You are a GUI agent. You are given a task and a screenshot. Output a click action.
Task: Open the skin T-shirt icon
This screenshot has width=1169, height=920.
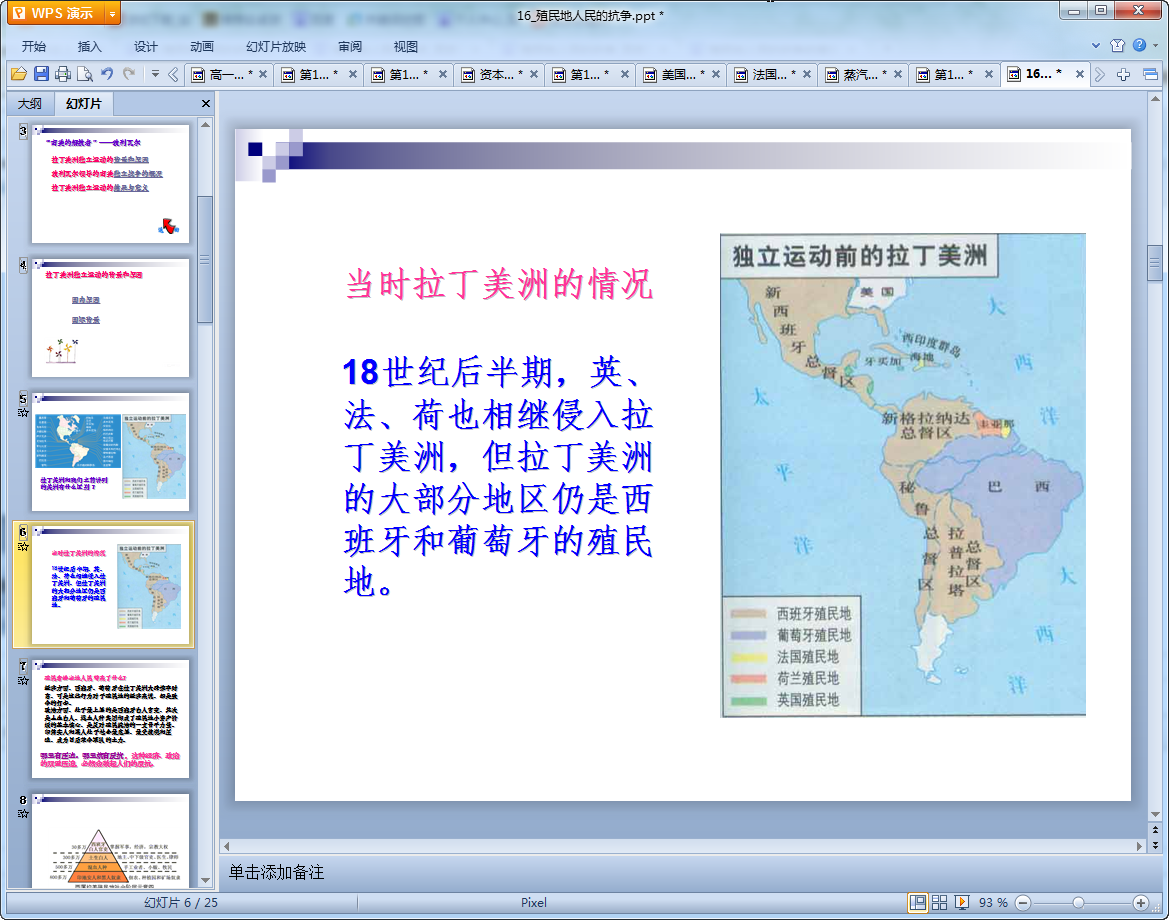1117,46
